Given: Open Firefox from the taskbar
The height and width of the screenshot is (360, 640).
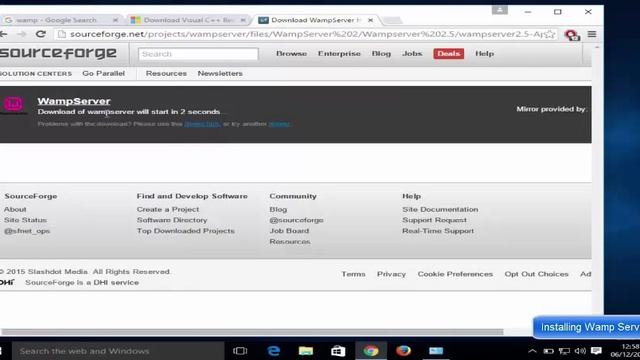Looking at the screenshot, I should [x=403, y=351].
